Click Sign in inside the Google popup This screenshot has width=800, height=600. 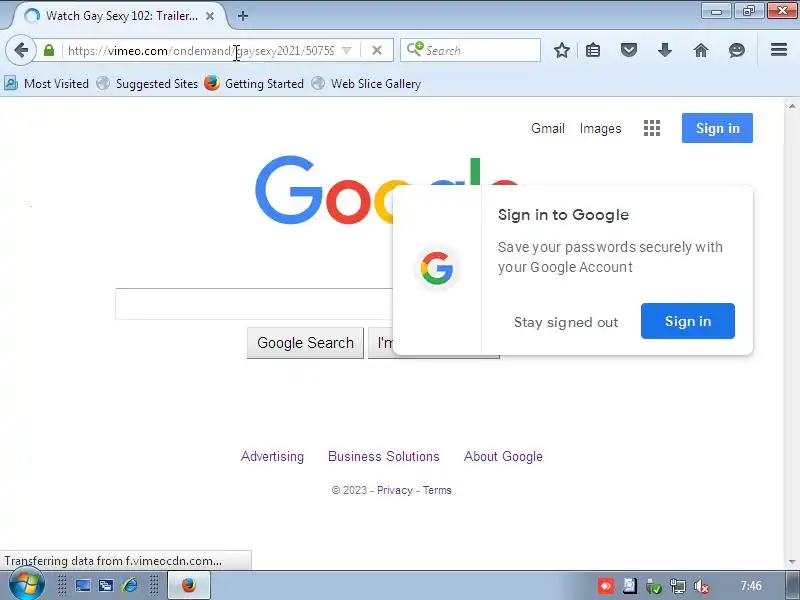coord(687,321)
